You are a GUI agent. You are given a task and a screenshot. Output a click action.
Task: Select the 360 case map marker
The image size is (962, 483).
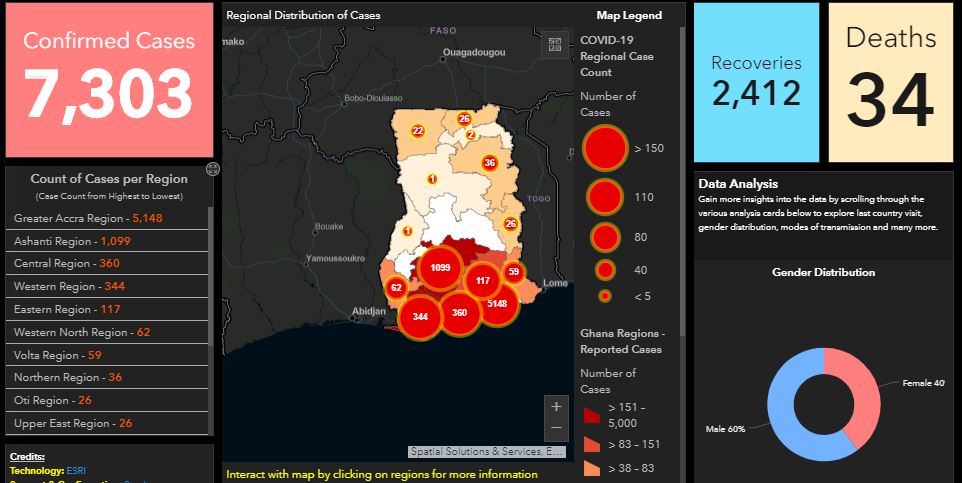(x=459, y=312)
